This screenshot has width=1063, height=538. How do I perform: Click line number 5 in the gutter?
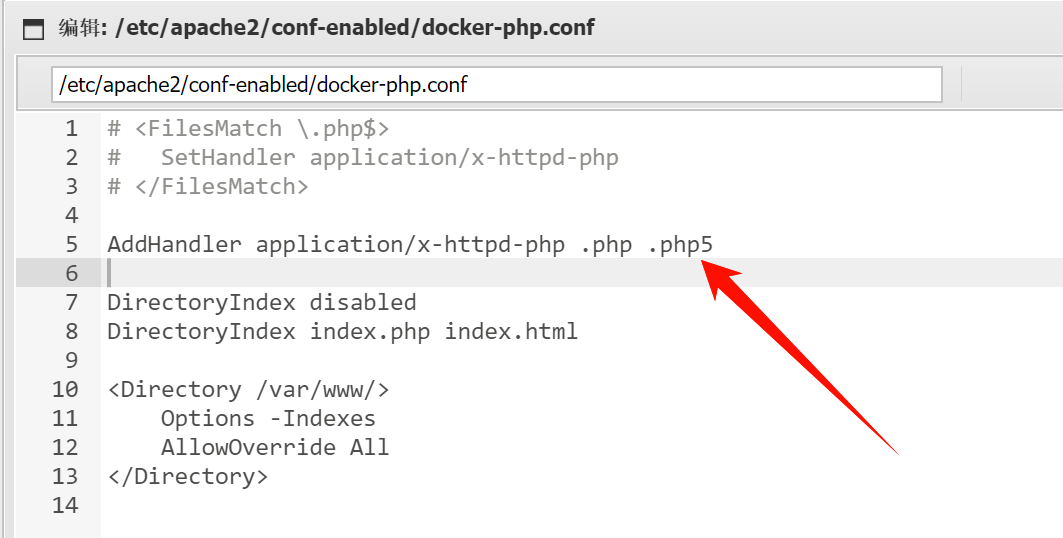[71, 245]
